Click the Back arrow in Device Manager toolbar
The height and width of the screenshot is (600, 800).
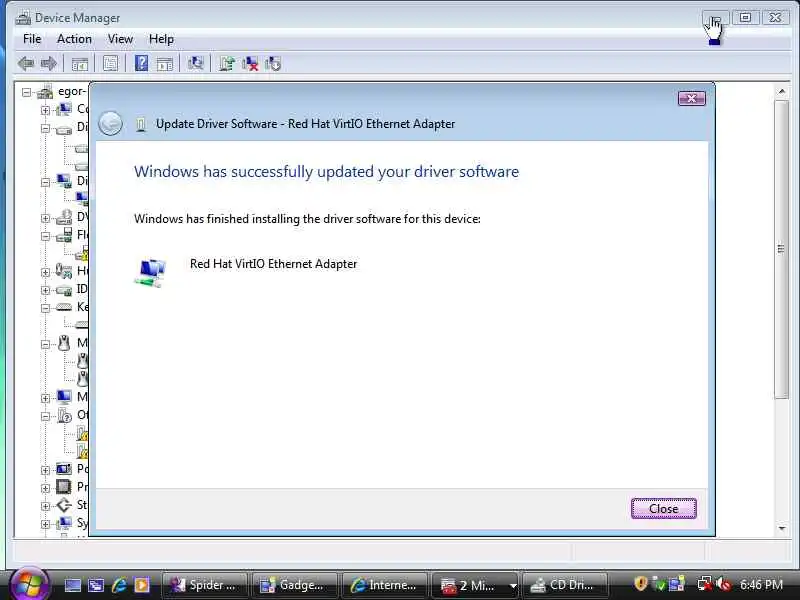pyautogui.click(x=26, y=64)
